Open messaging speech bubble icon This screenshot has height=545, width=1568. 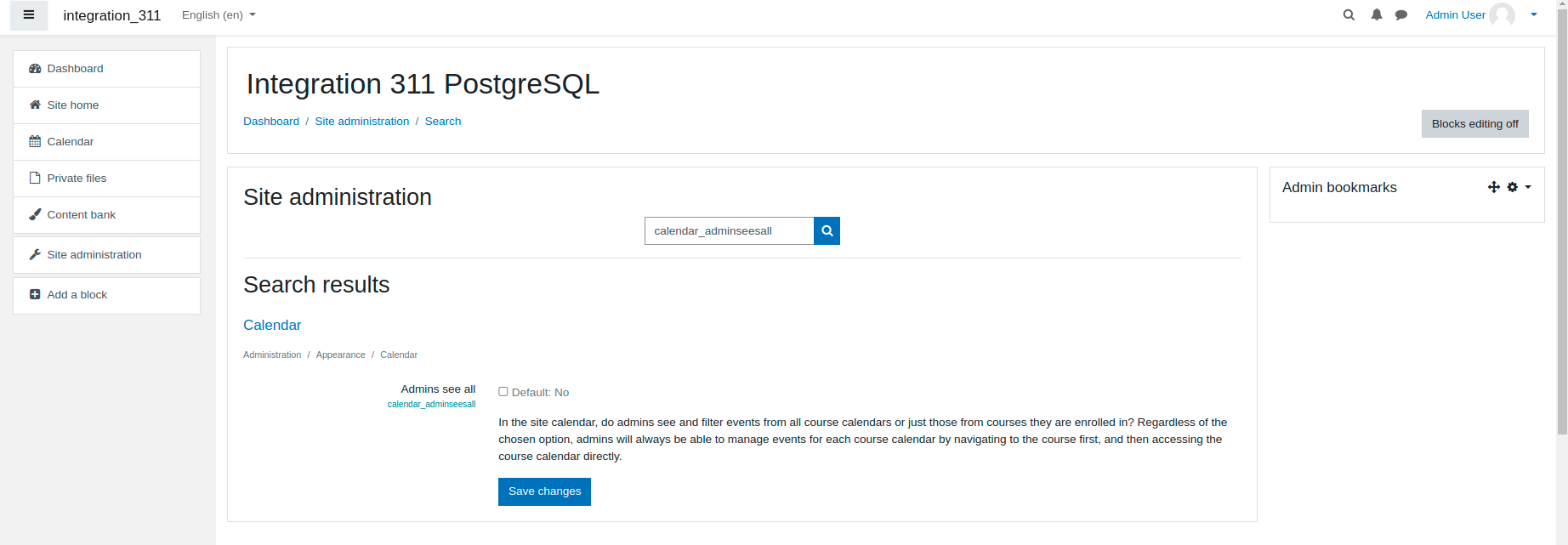point(1401,15)
